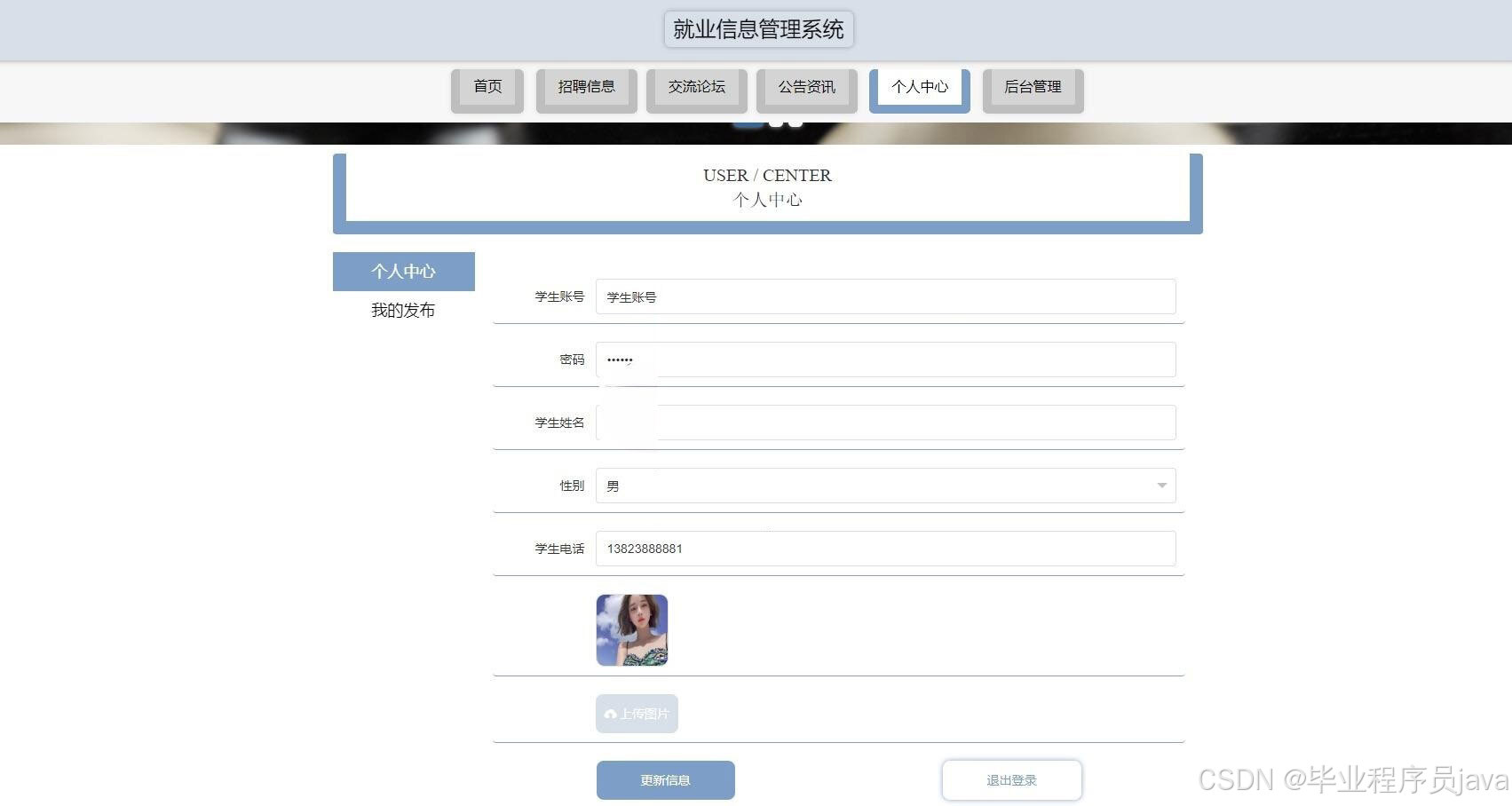The image size is (1512, 806).
Task: Click the student profile photo thumbnail
Action: pos(631,629)
